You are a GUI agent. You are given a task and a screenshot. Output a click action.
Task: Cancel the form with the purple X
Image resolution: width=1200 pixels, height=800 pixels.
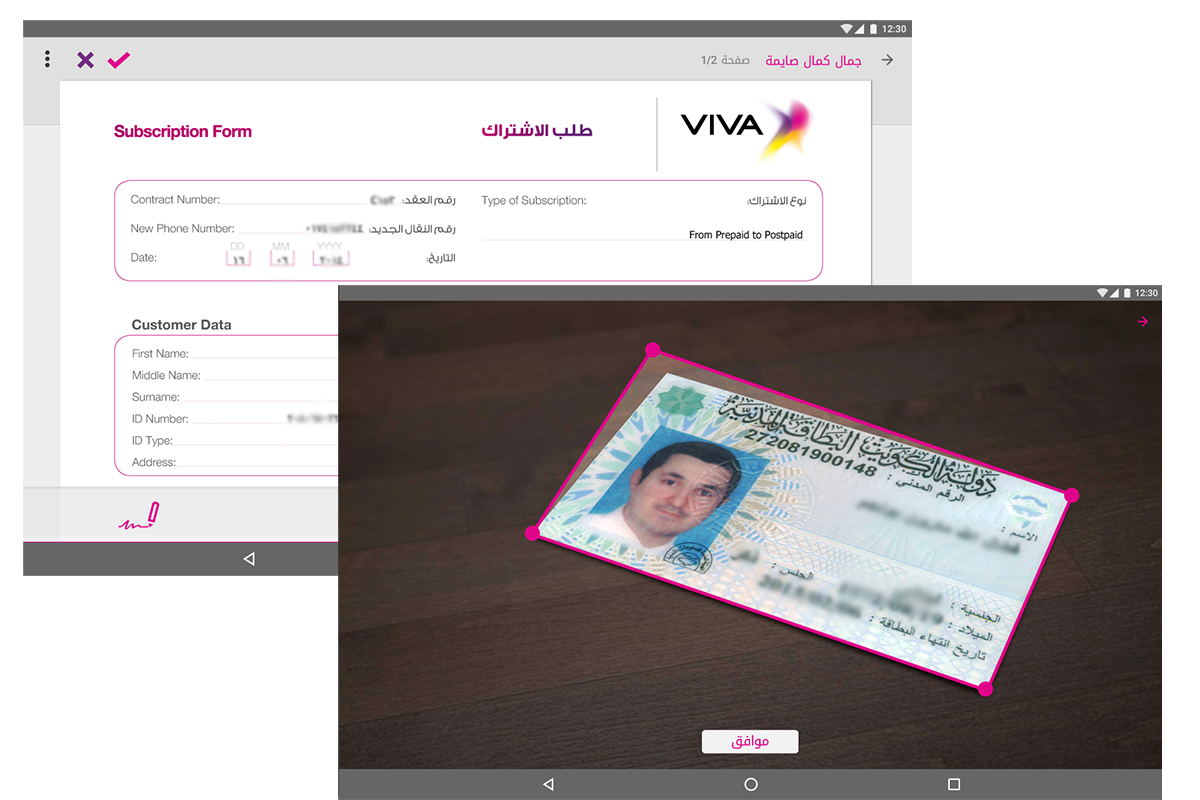point(86,60)
